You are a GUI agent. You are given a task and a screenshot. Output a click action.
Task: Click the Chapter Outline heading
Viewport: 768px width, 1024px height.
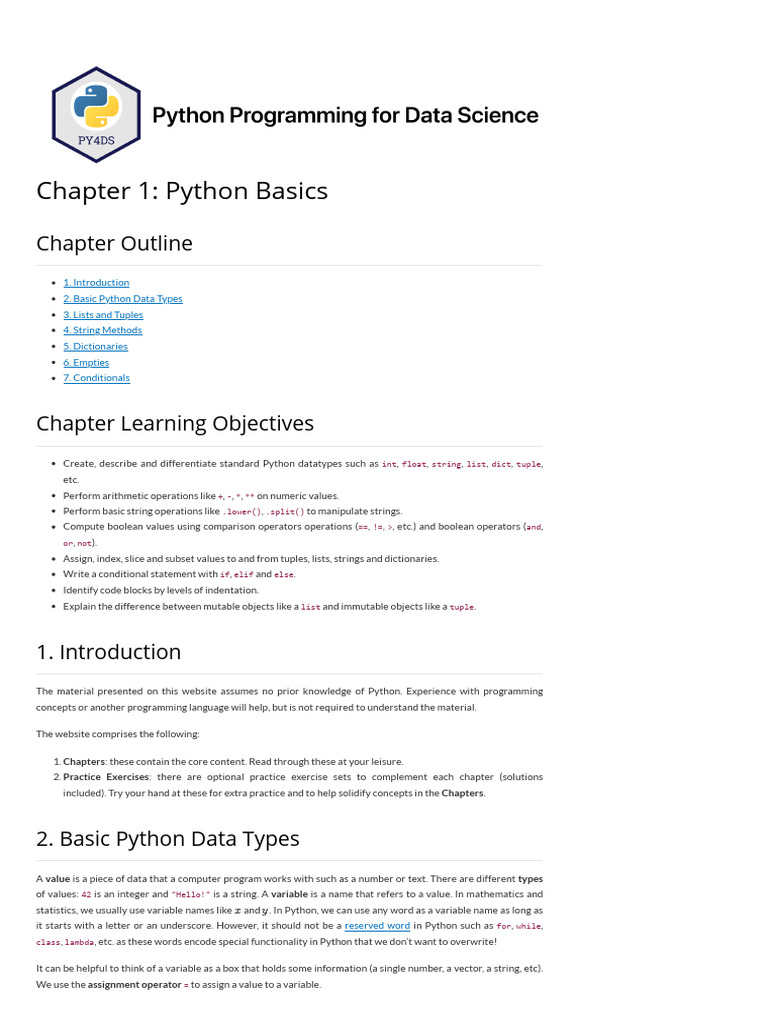[114, 243]
